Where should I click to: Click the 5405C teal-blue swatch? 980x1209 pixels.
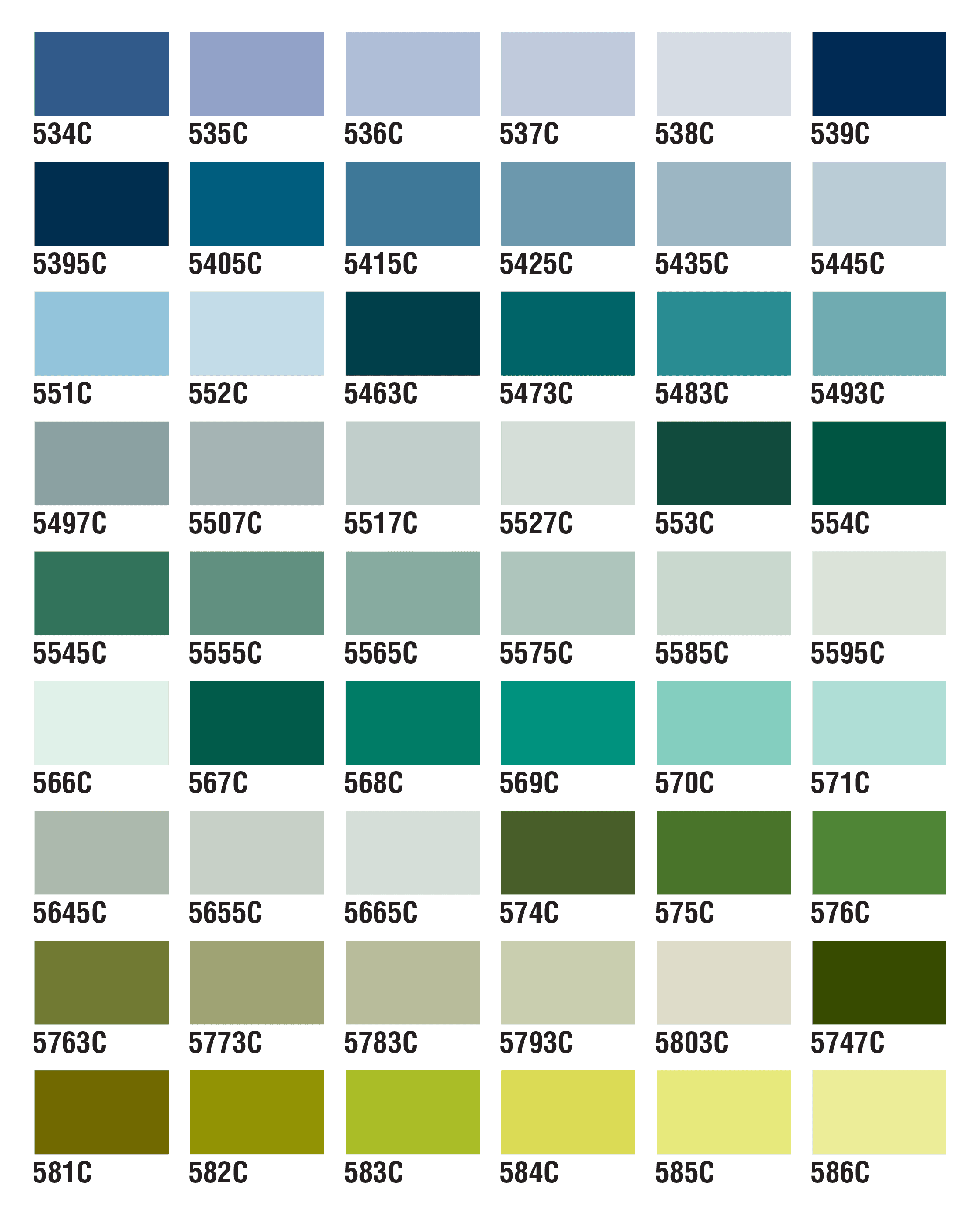(x=257, y=204)
